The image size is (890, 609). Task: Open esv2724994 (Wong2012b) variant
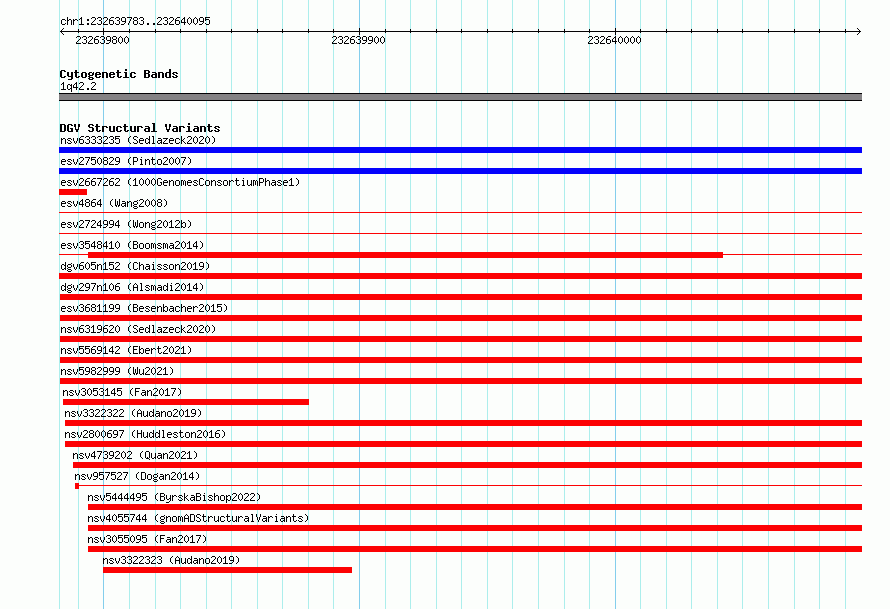pyautogui.click(x=126, y=224)
